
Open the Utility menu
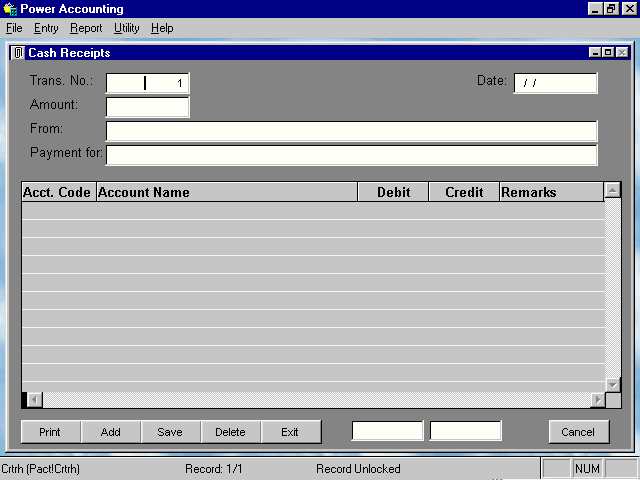[x=127, y=28]
